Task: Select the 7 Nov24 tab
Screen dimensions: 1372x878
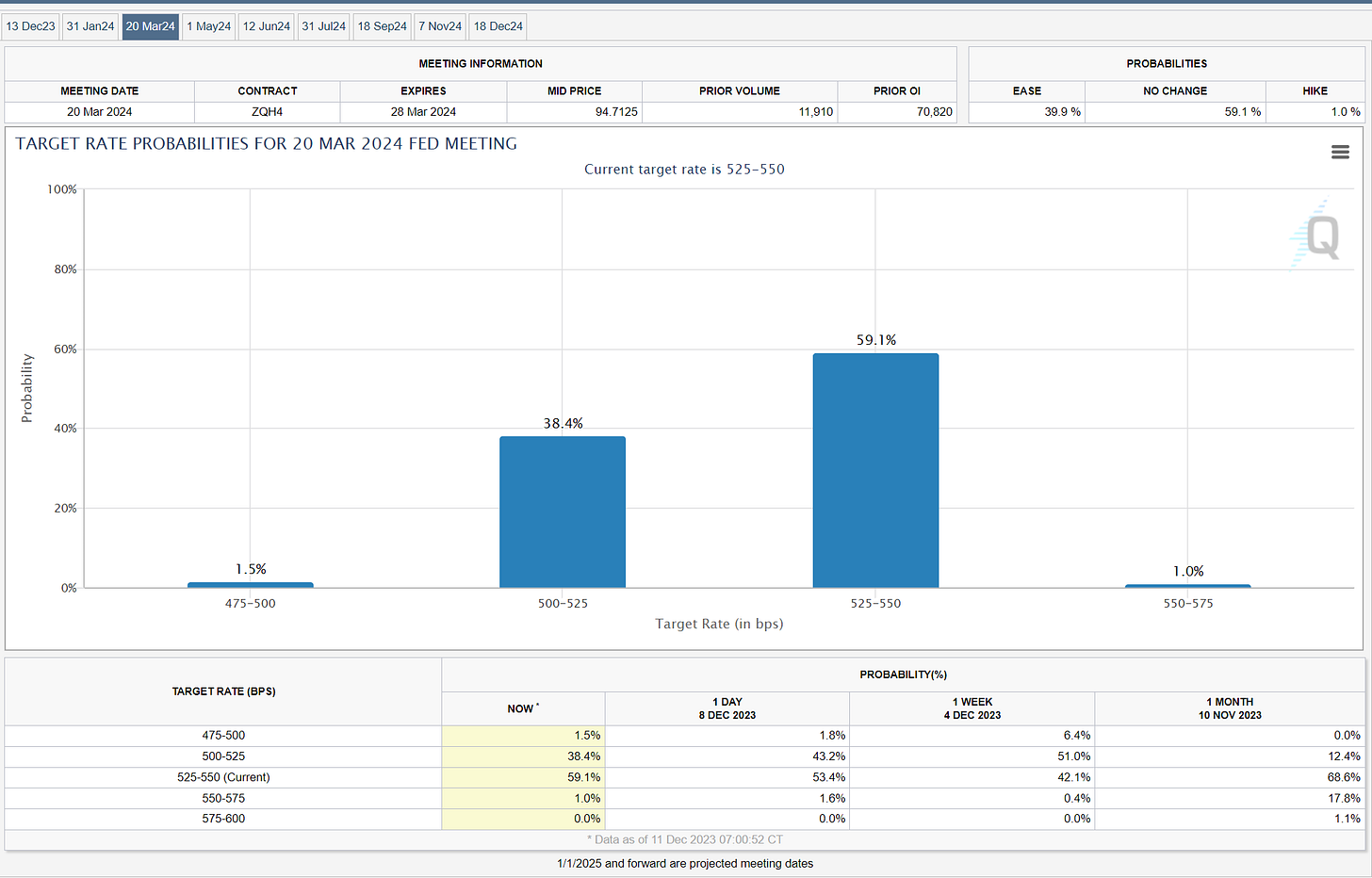Action: (x=440, y=26)
